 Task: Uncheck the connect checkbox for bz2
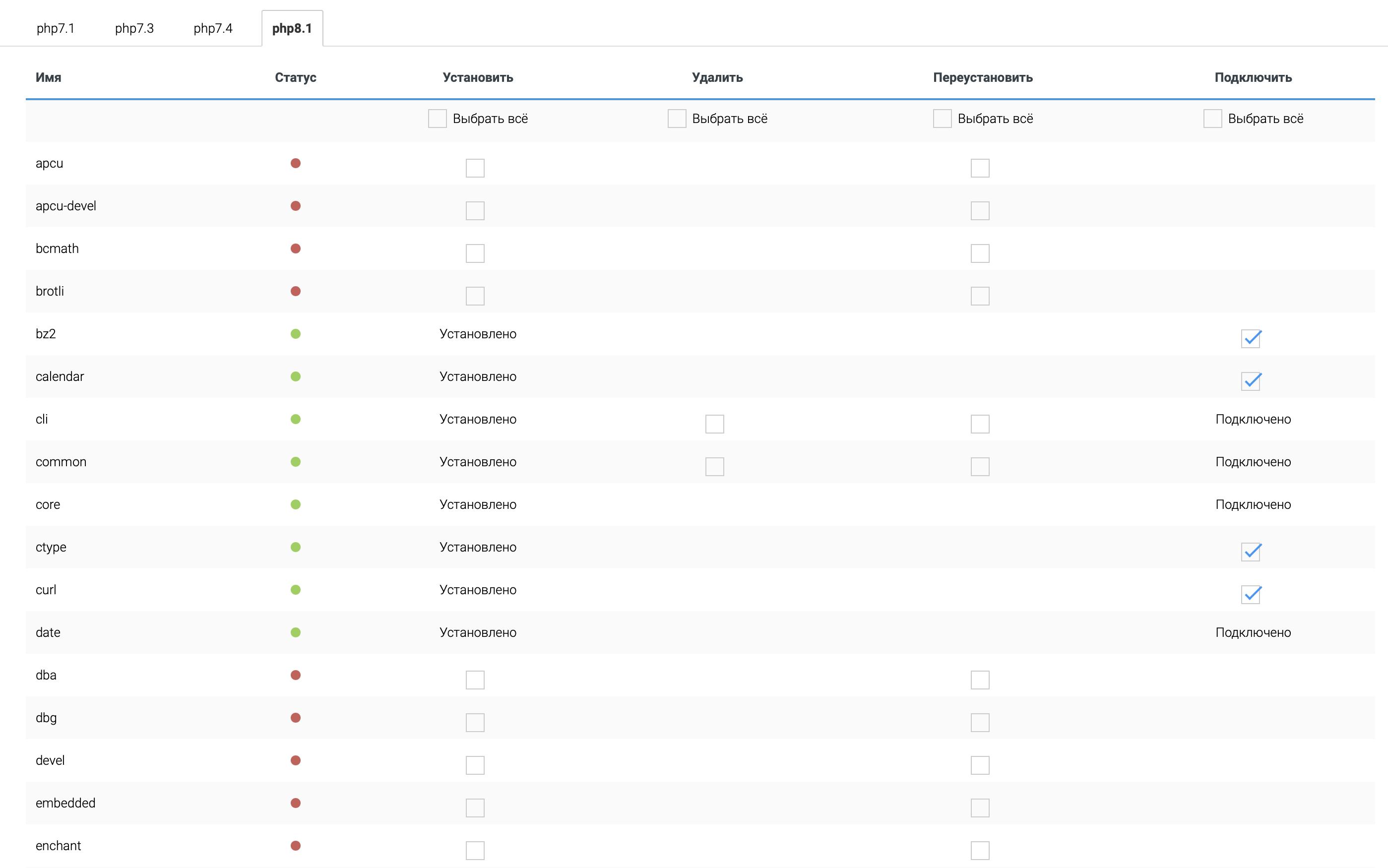click(x=1250, y=339)
